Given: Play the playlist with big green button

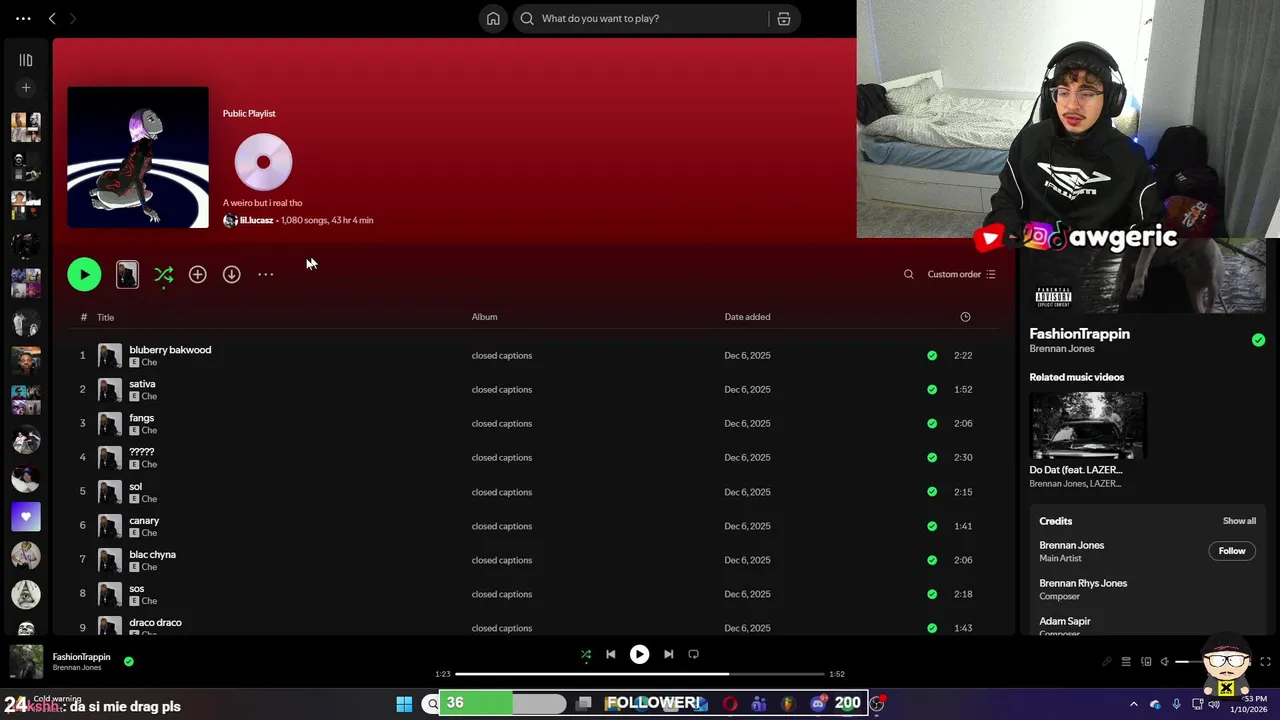Looking at the screenshot, I should 84,274.
